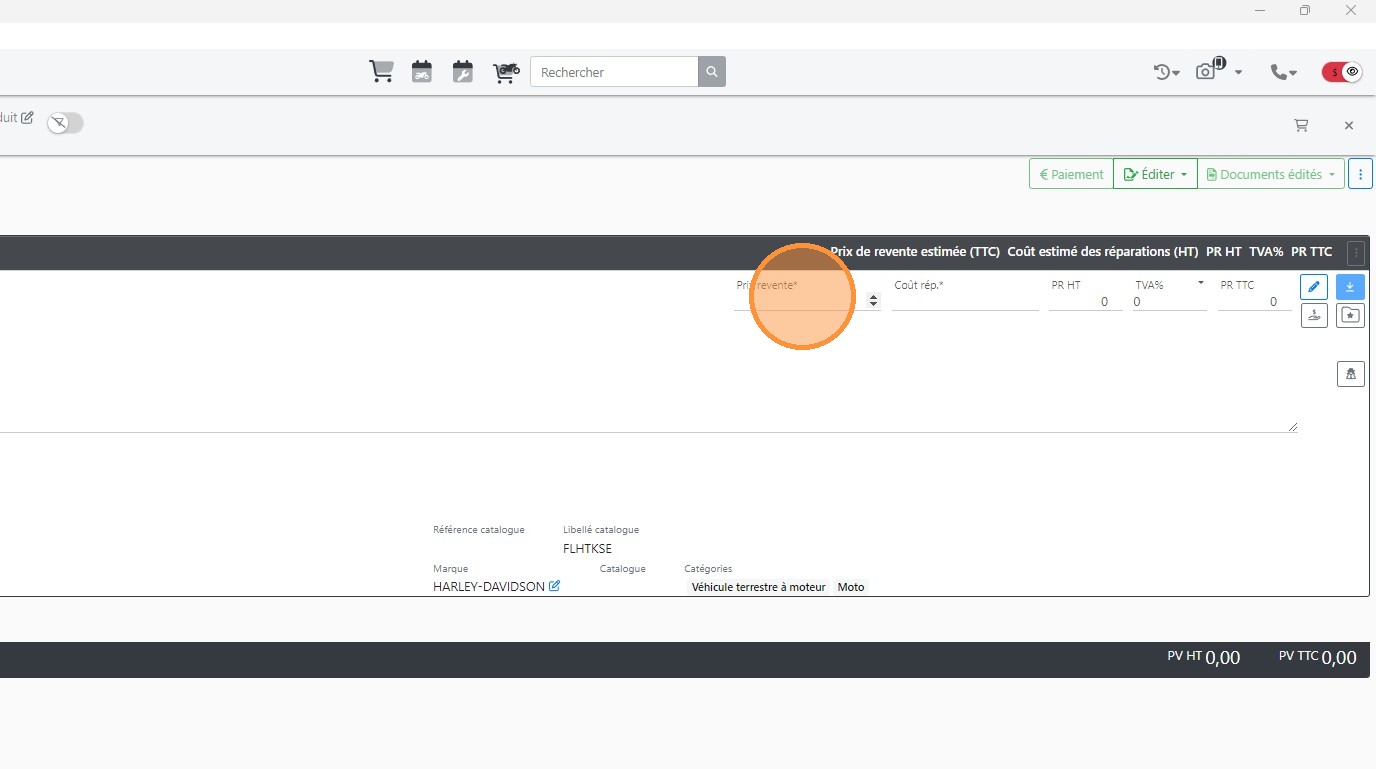Image resolution: width=1376 pixels, height=769 pixels.
Task: Open the workshop wrench calendar icon
Action: (x=462, y=72)
